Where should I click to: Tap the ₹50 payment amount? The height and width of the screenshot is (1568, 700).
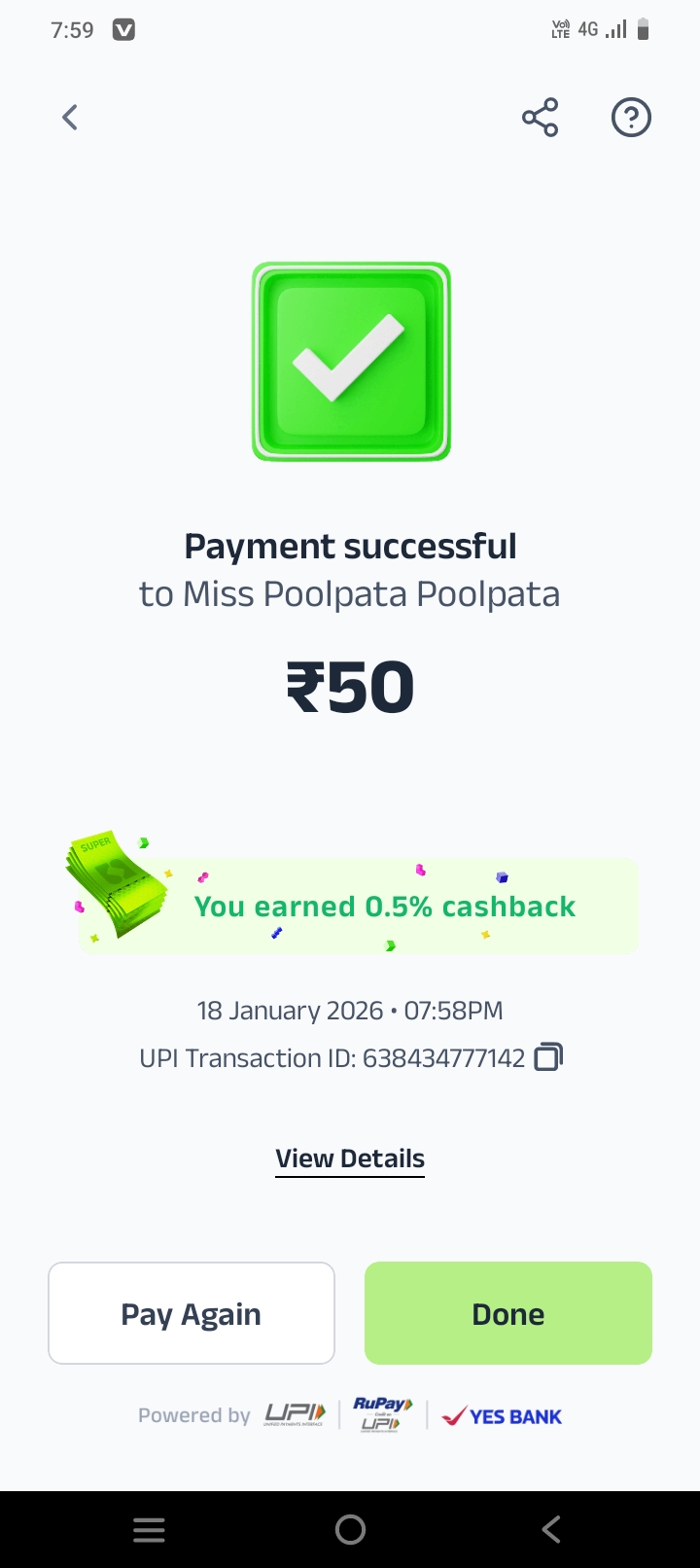click(x=350, y=687)
